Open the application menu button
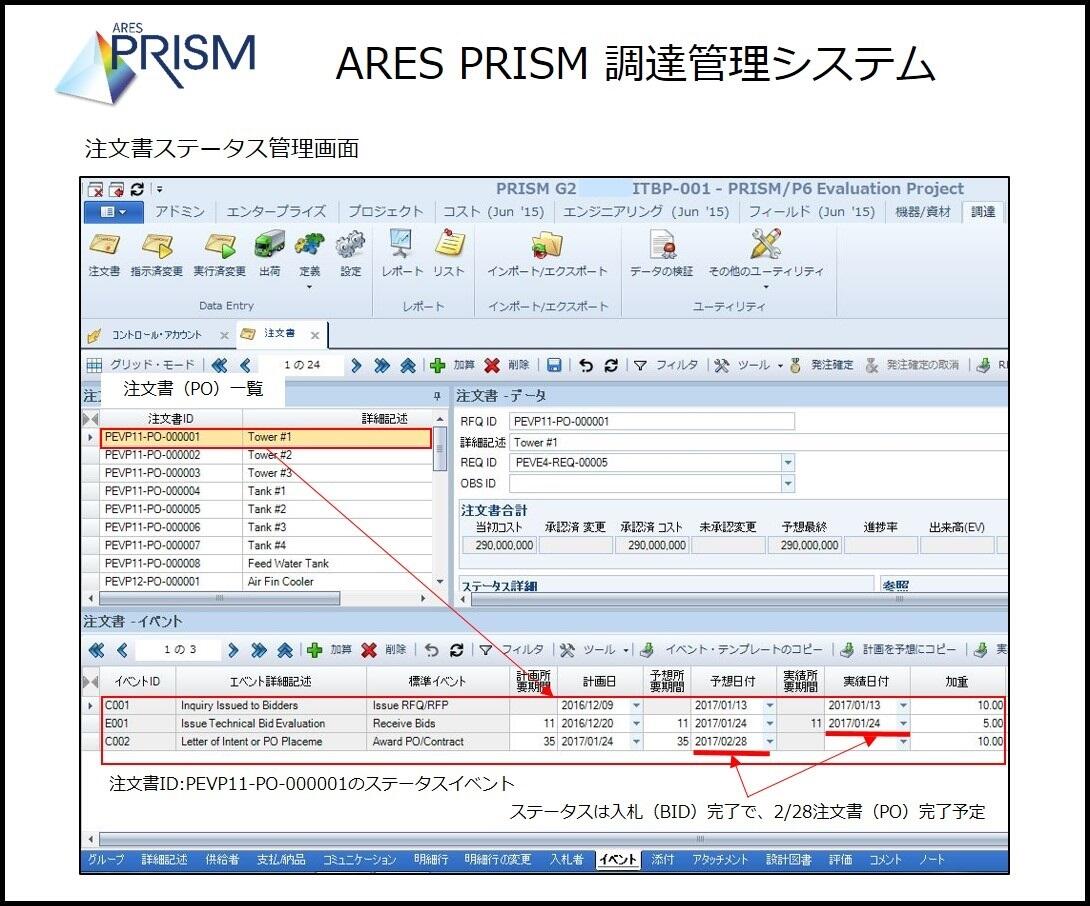1090x906 pixels. pyautogui.click(x=113, y=212)
